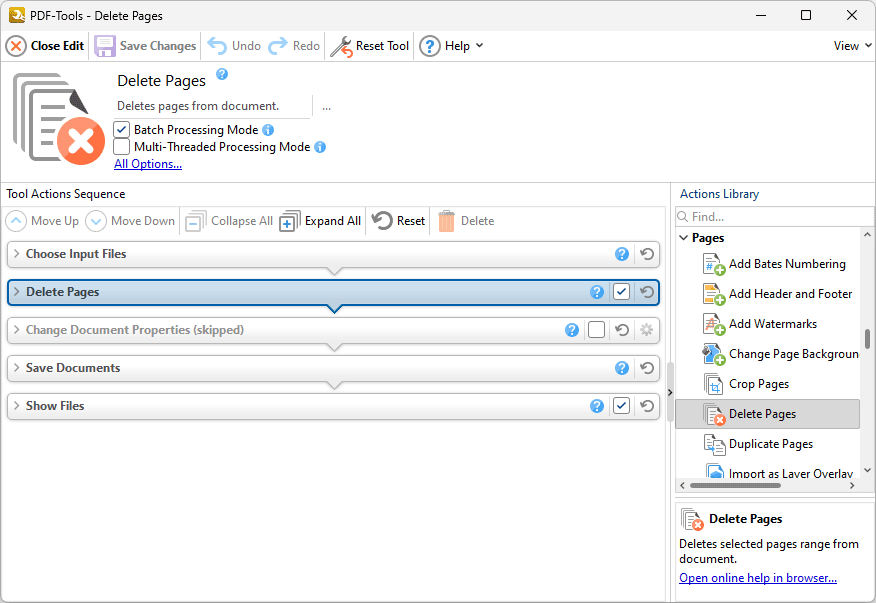The width and height of the screenshot is (876, 603).
Task: Select Delete Pages in Actions Library
Action: [768, 414]
